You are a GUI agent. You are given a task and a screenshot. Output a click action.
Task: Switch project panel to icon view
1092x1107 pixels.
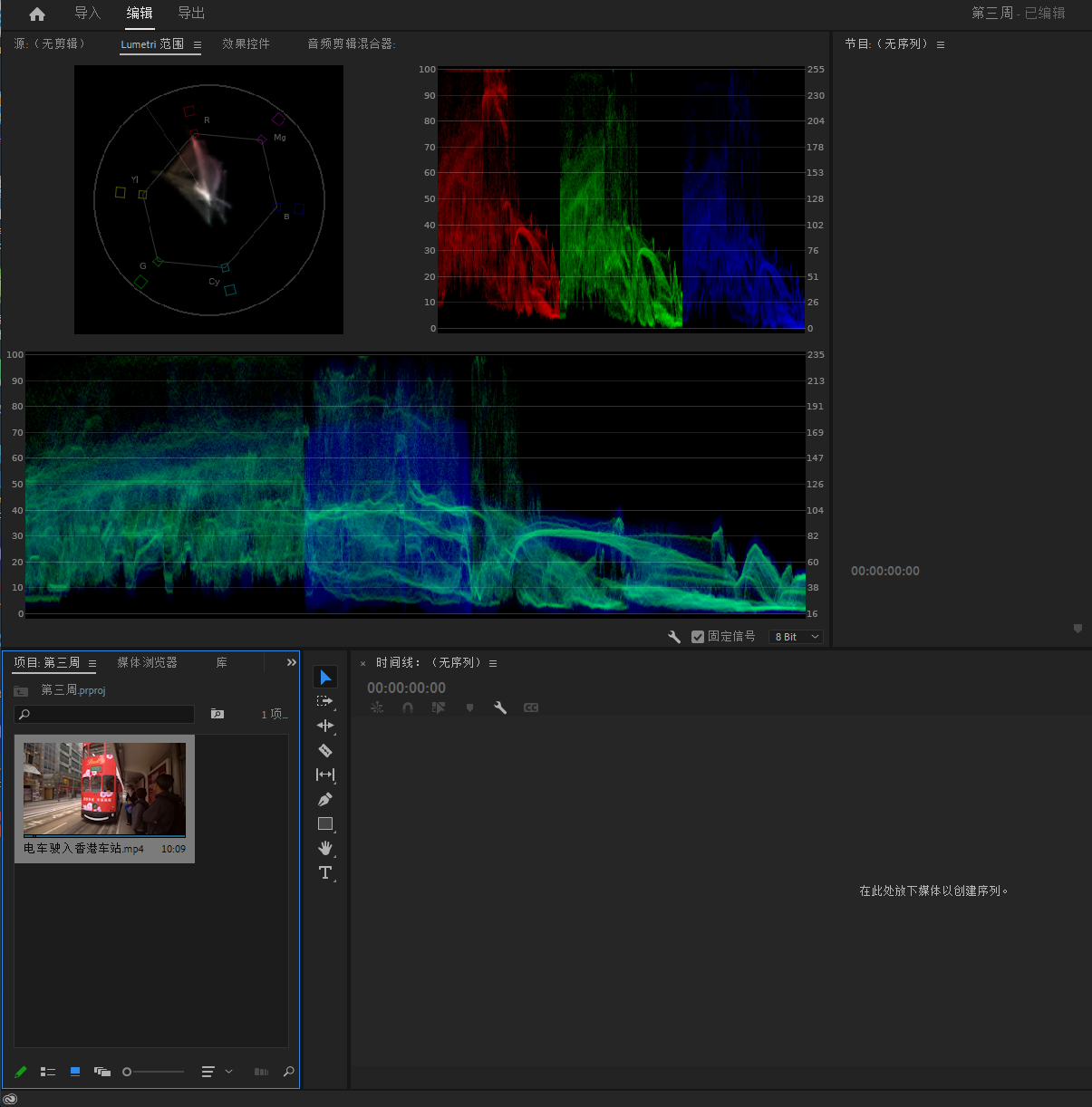pyautogui.click(x=75, y=1072)
